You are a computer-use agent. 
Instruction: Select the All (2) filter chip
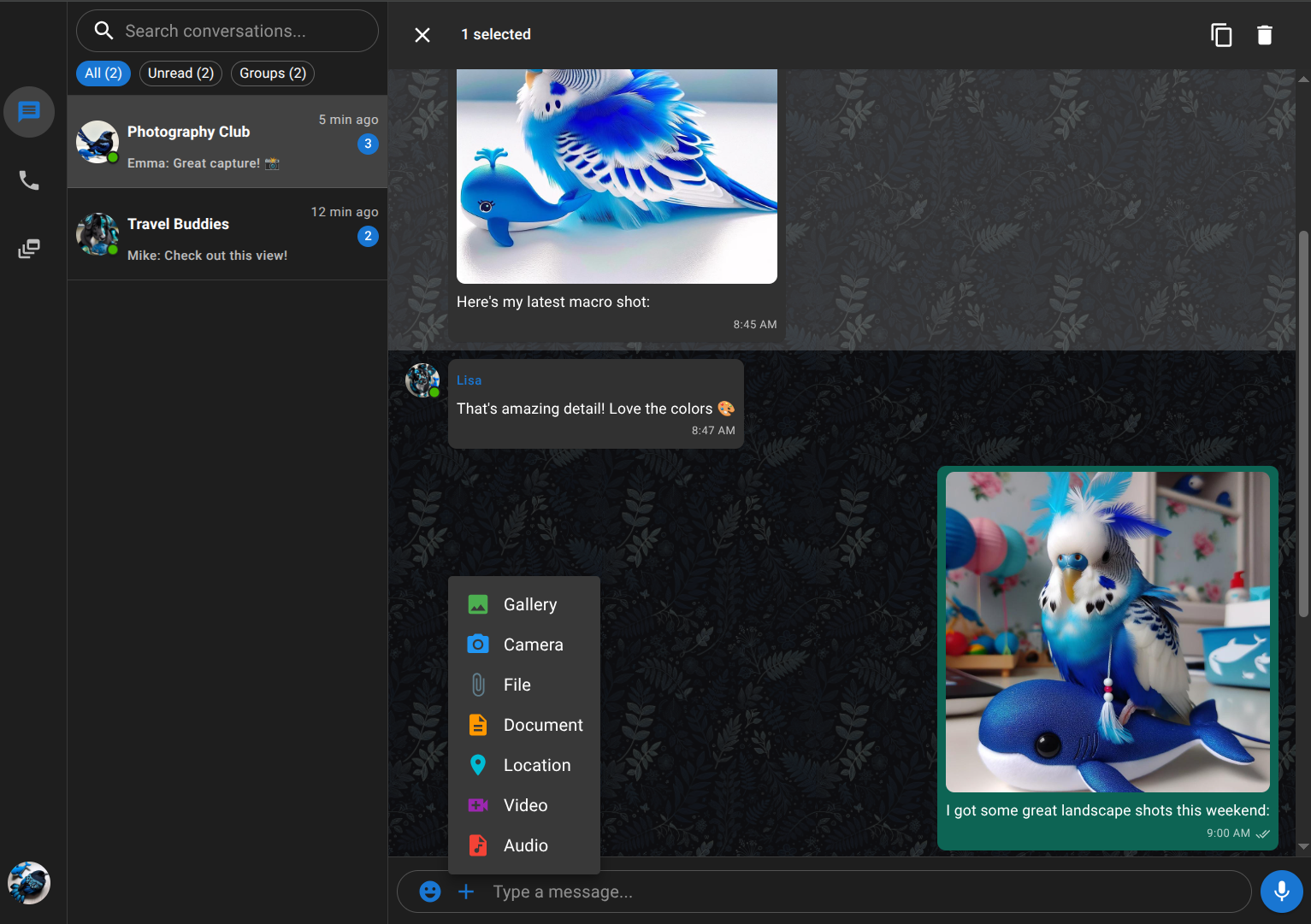click(x=103, y=74)
